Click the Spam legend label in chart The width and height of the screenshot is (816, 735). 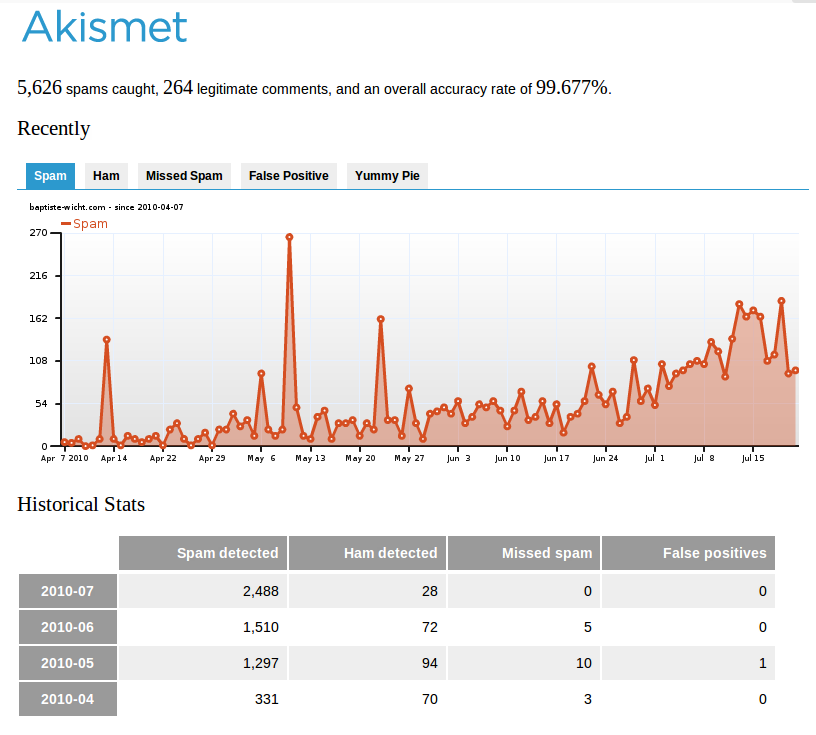point(90,224)
